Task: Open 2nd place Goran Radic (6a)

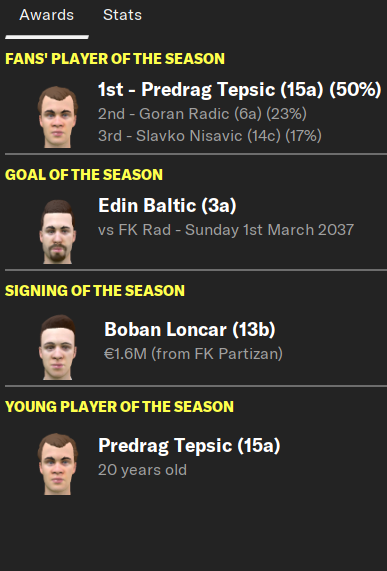Action: pyautogui.click(x=202, y=114)
